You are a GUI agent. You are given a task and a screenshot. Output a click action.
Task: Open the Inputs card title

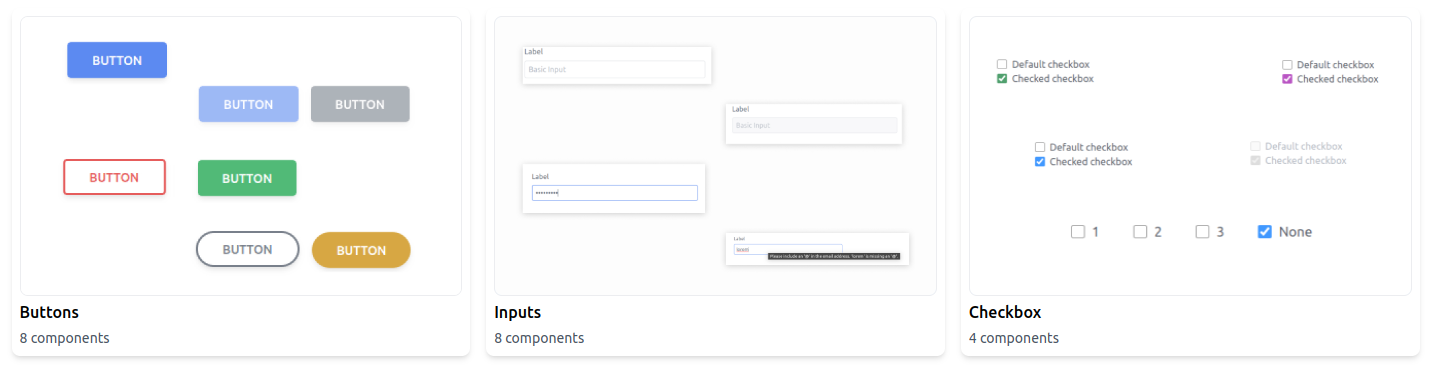click(518, 313)
